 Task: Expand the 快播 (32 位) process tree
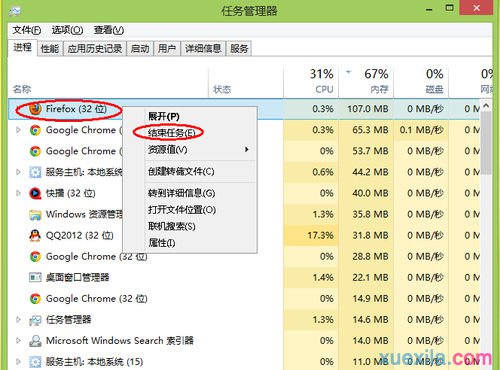coord(18,193)
